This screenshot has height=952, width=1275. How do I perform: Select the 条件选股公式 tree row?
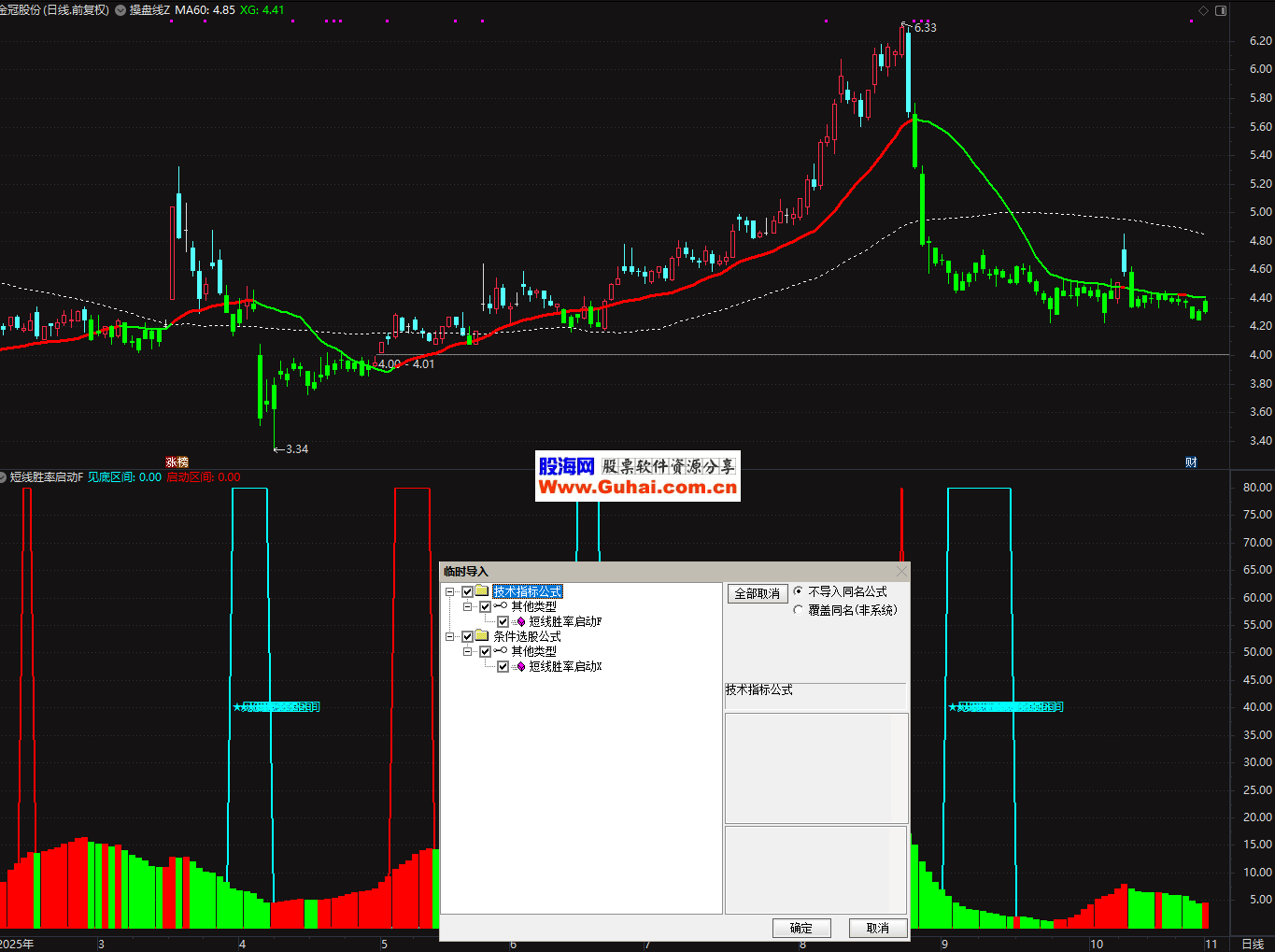click(527, 636)
